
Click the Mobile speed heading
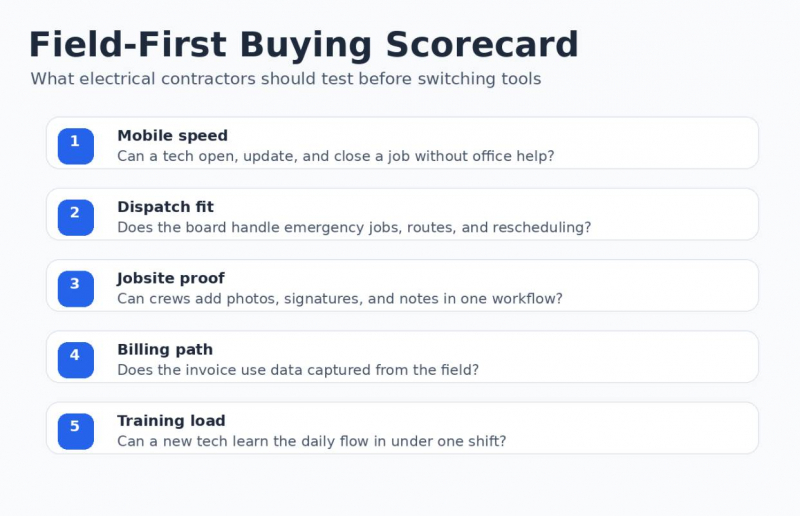pyautogui.click(x=172, y=136)
